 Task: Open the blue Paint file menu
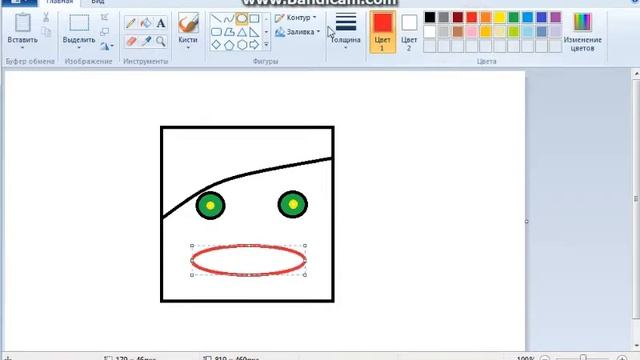coord(19,2)
